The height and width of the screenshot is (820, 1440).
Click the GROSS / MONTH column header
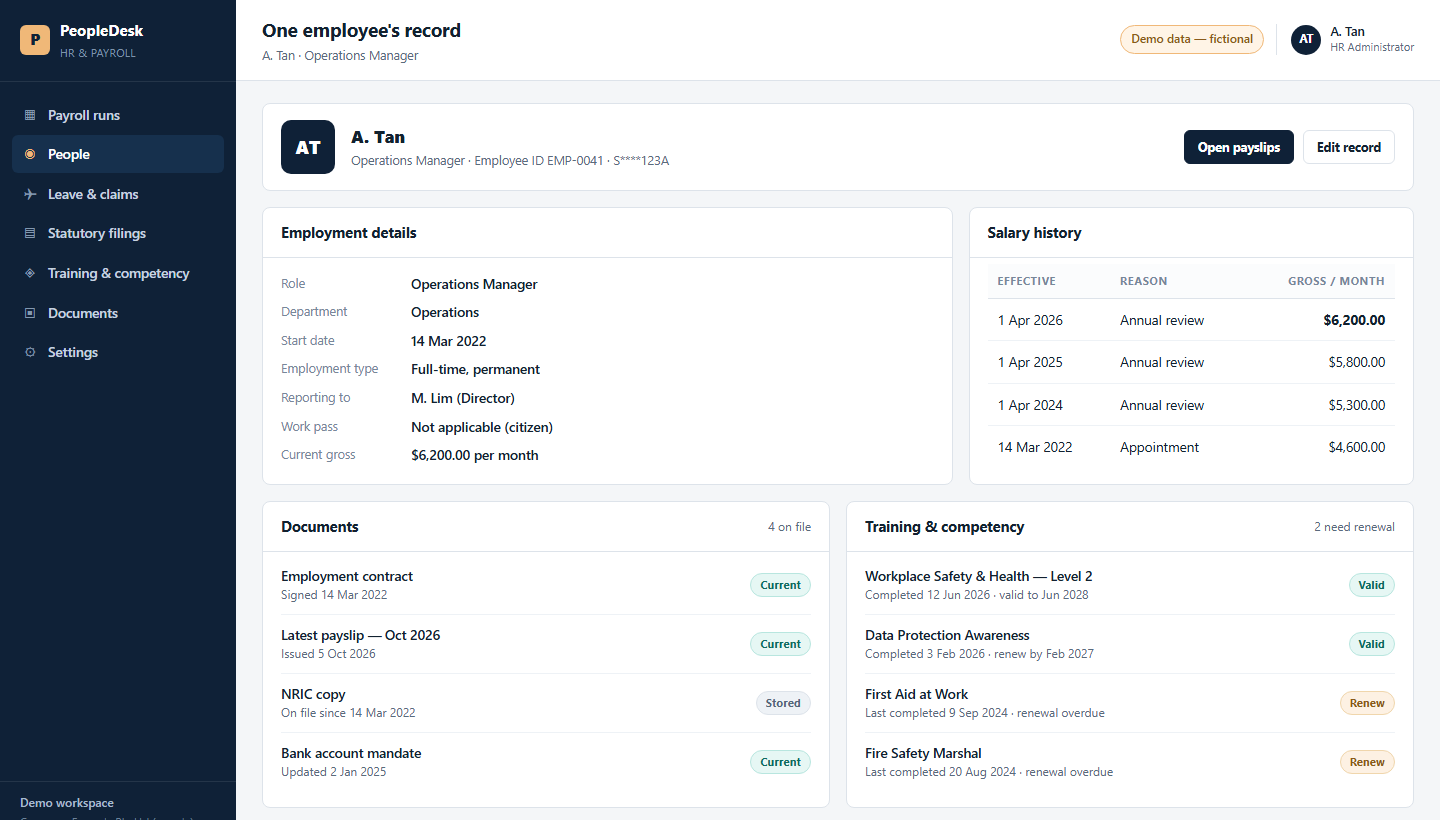point(1336,281)
